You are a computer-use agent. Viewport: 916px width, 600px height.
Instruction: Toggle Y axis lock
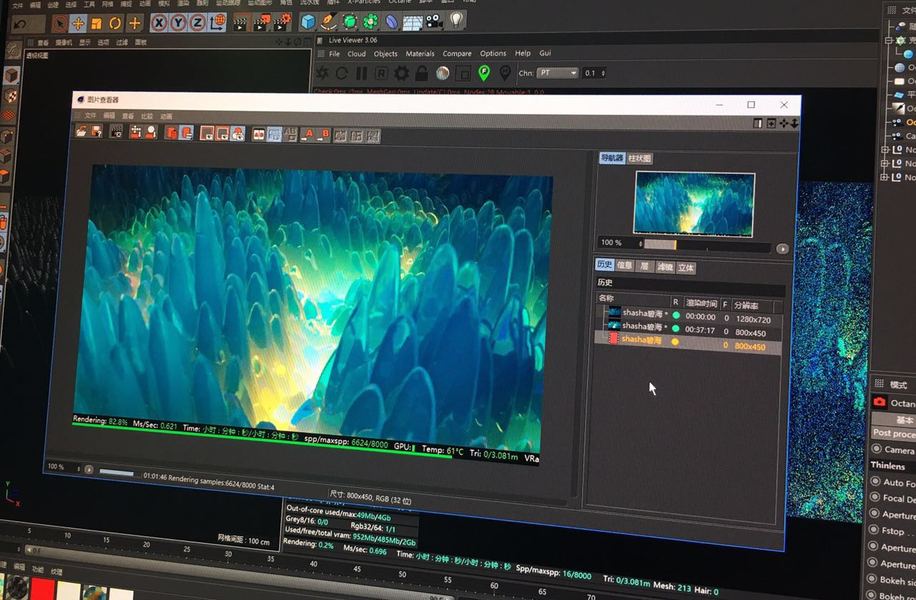178,23
